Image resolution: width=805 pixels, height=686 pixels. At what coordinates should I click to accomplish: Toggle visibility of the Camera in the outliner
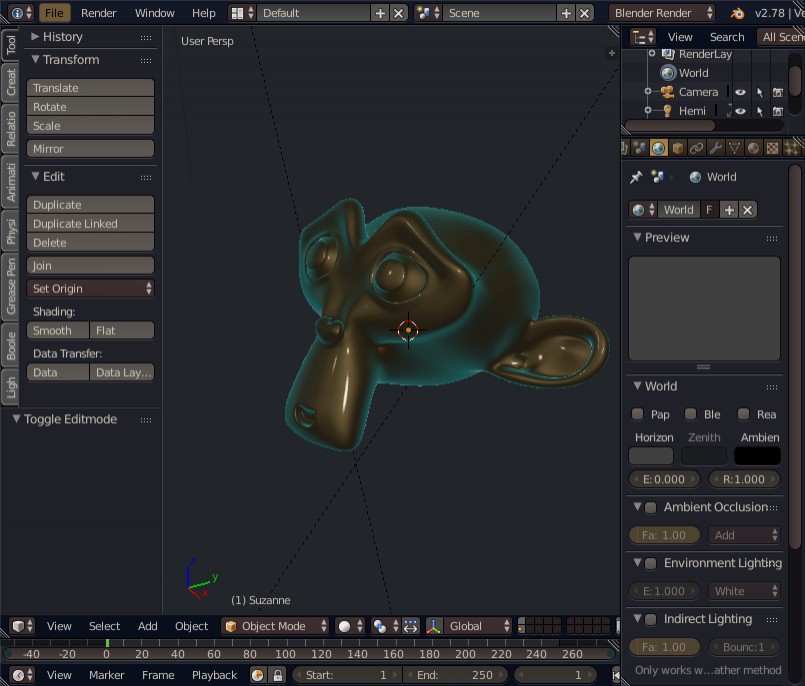point(740,92)
